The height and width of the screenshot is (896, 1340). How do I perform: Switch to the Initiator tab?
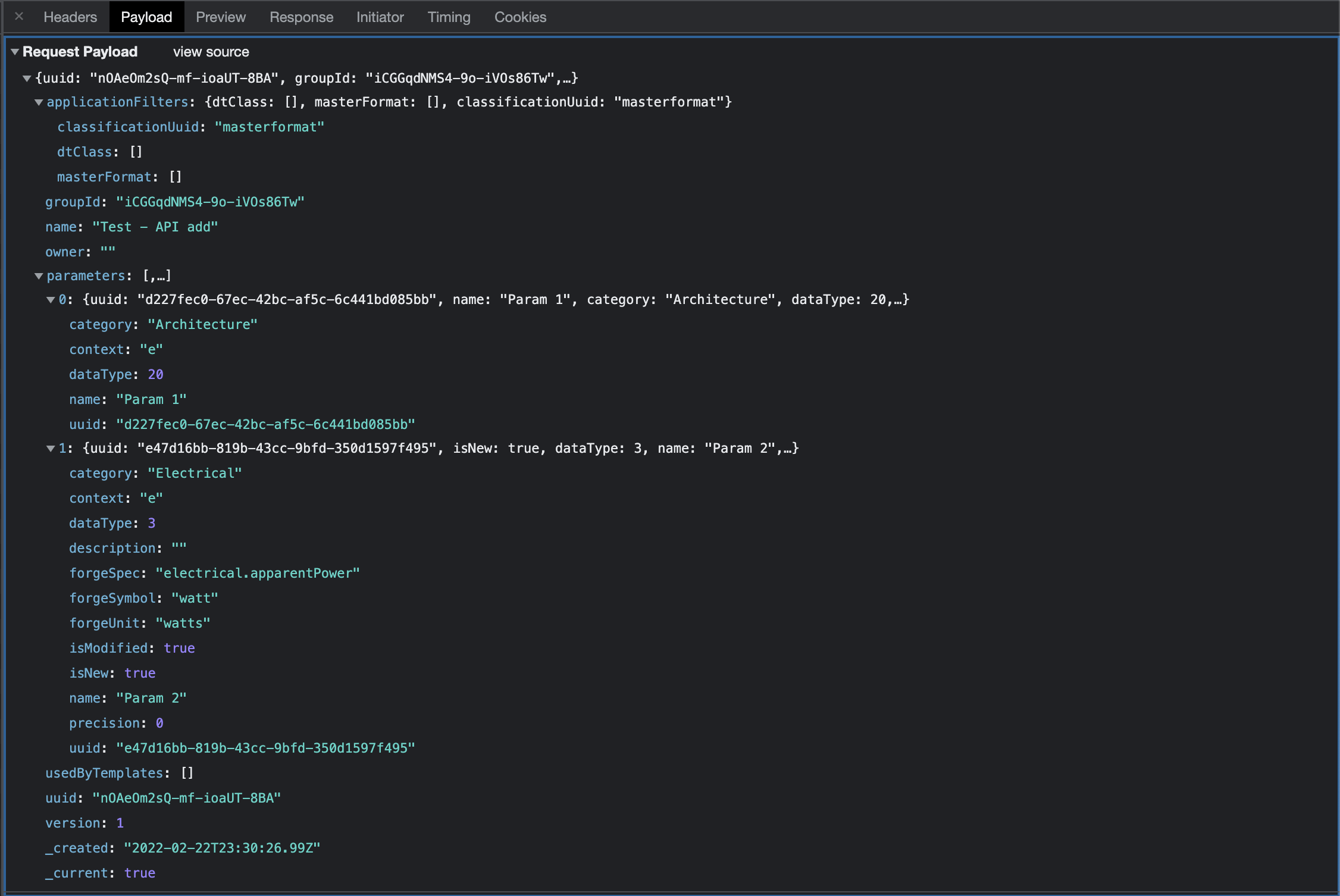click(380, 17)
